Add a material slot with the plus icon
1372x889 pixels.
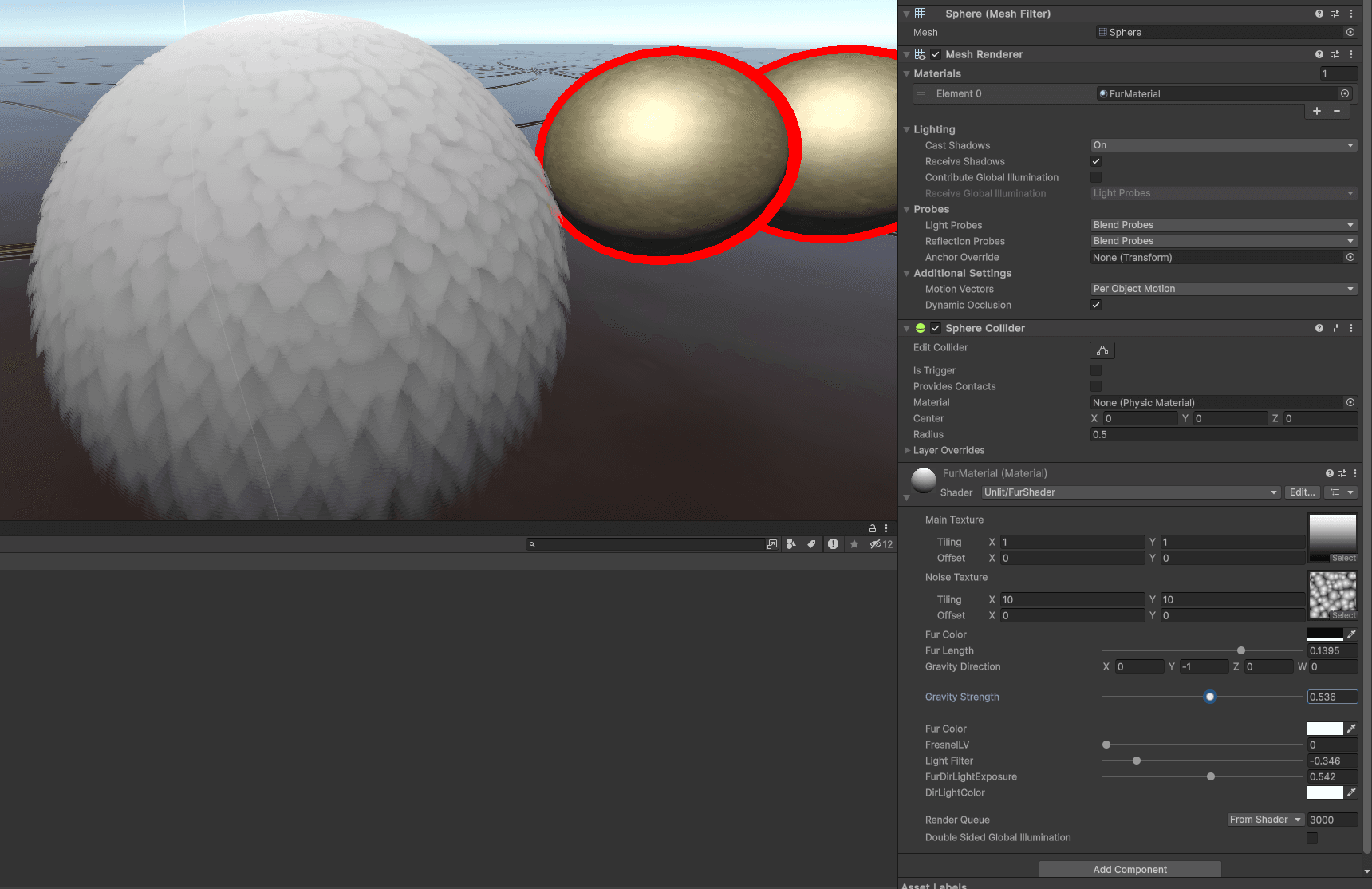[1317, 111]
